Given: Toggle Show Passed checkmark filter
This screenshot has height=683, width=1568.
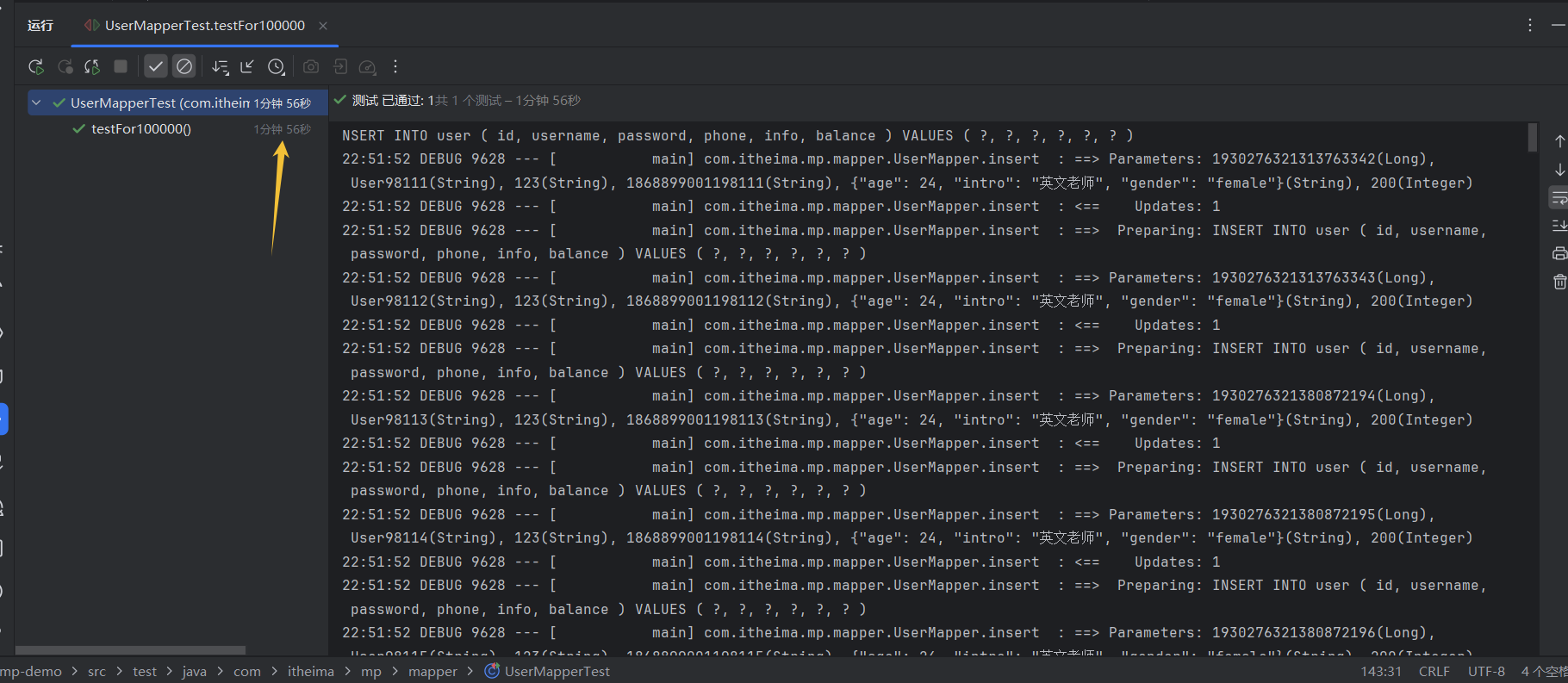Looking at the screenshot, I should 155,66.
